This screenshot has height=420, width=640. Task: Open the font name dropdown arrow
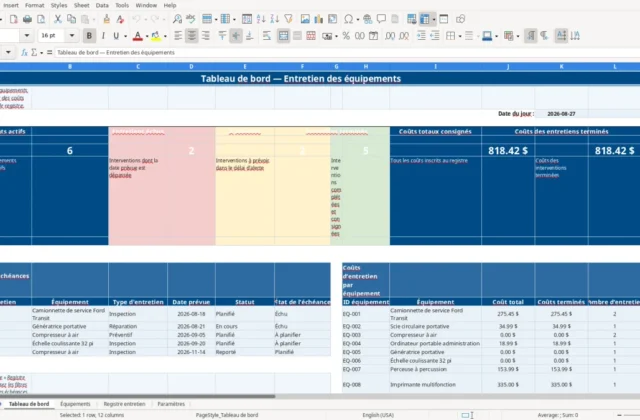click(27, 36)
